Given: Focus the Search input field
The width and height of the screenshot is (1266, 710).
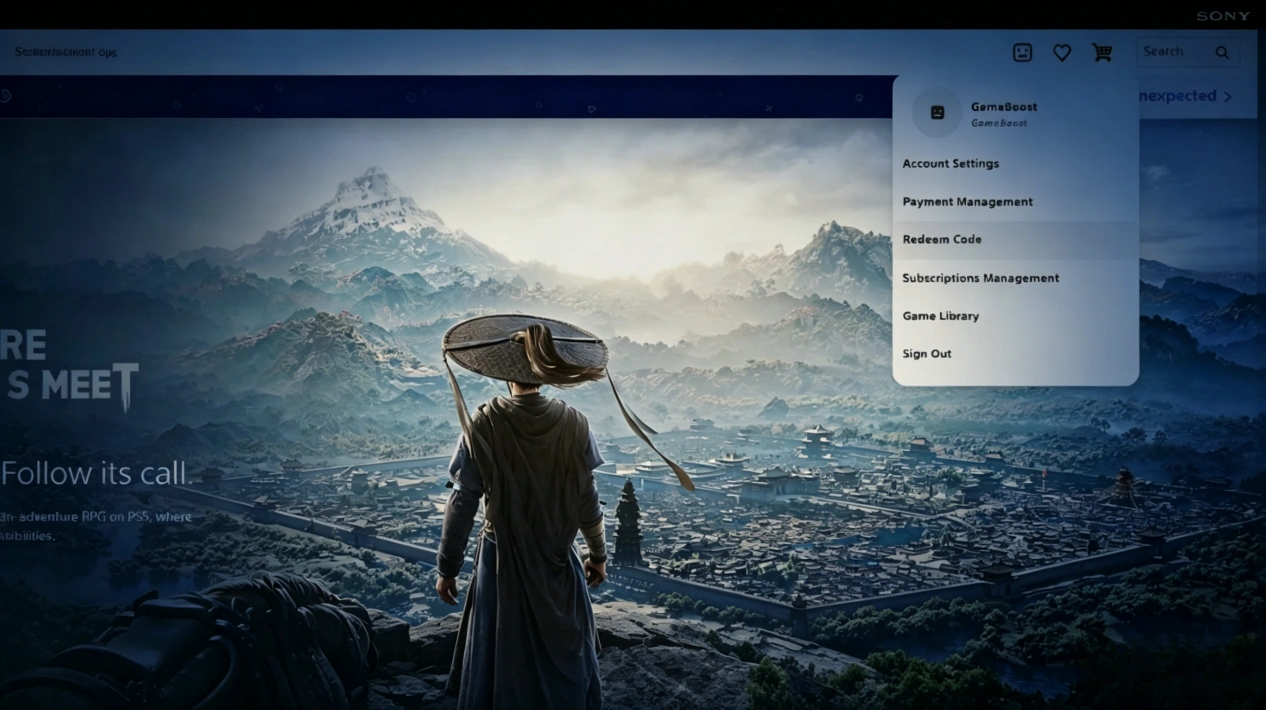Looking at the screenshot, I should tap(1172, 52).
